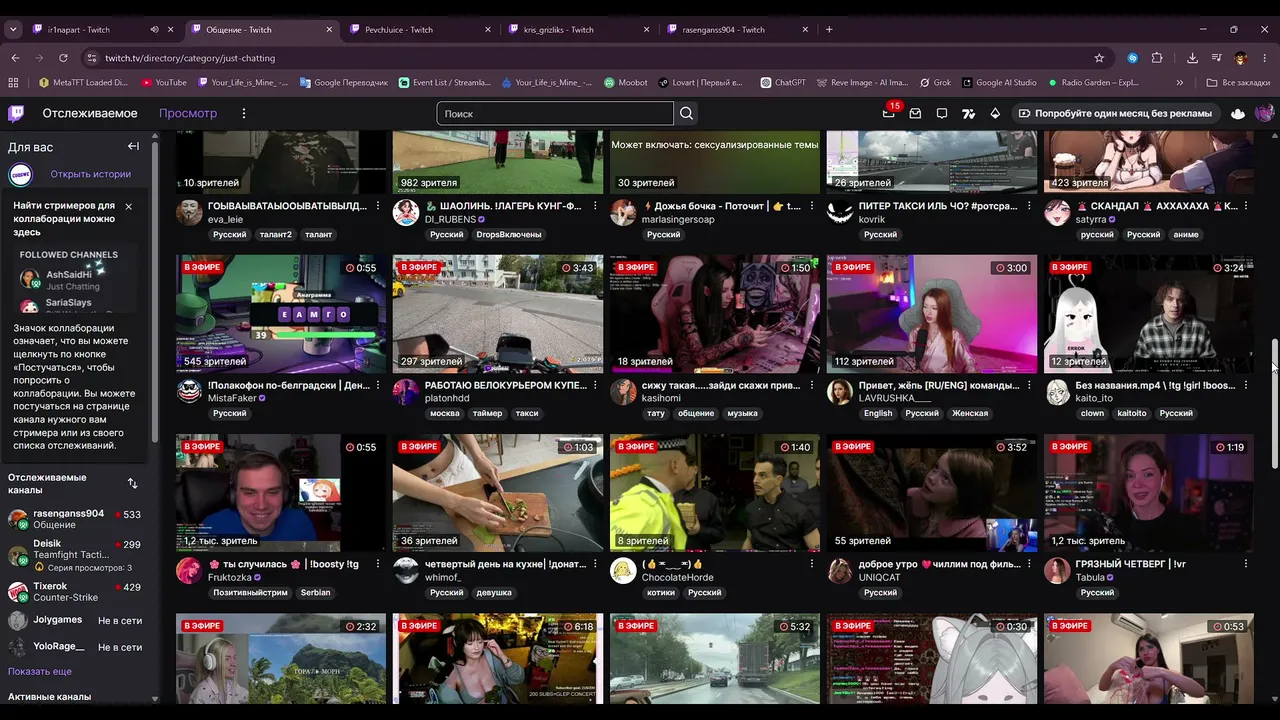Screen dimensions: 1280x720
Task: Click the аниме tag under satyrra
Action: [1186, 235]
